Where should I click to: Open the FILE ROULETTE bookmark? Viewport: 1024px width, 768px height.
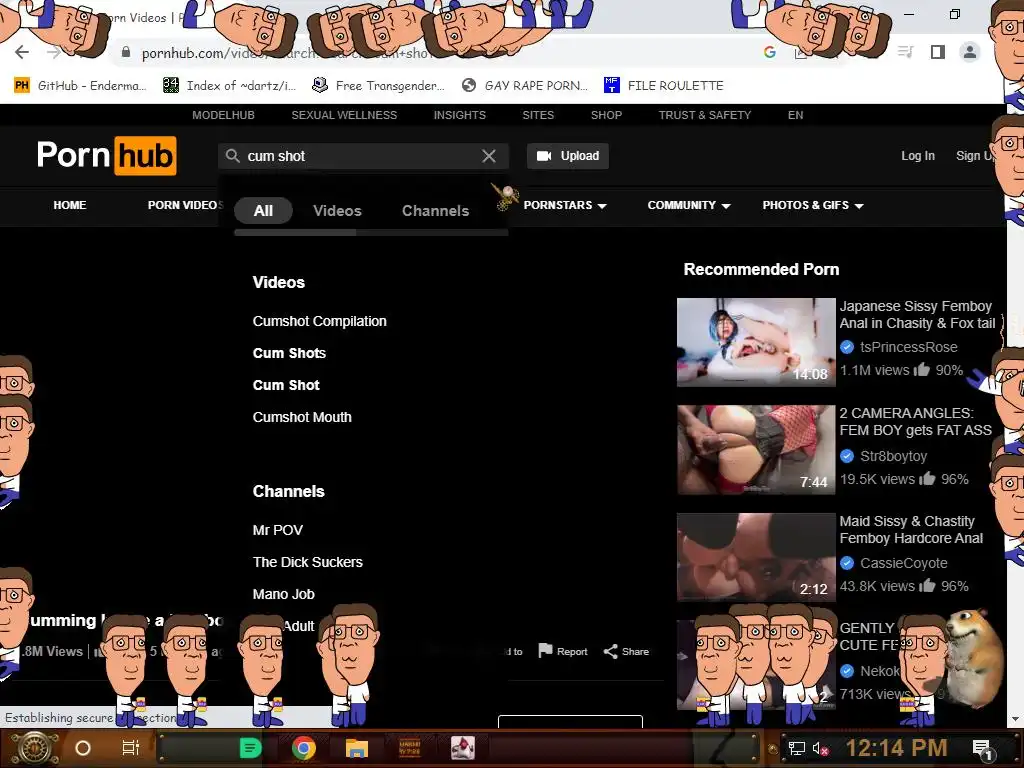(x=664, y=85)
